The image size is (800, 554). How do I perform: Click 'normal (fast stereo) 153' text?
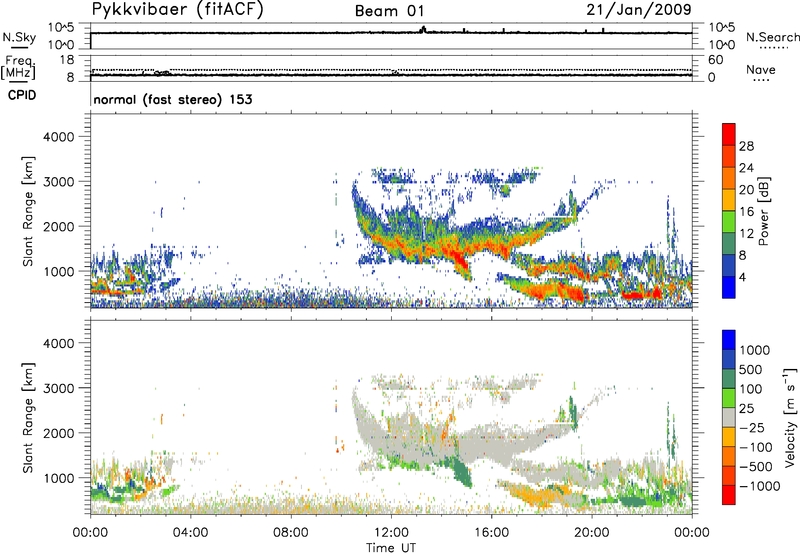tap(173, 99)
